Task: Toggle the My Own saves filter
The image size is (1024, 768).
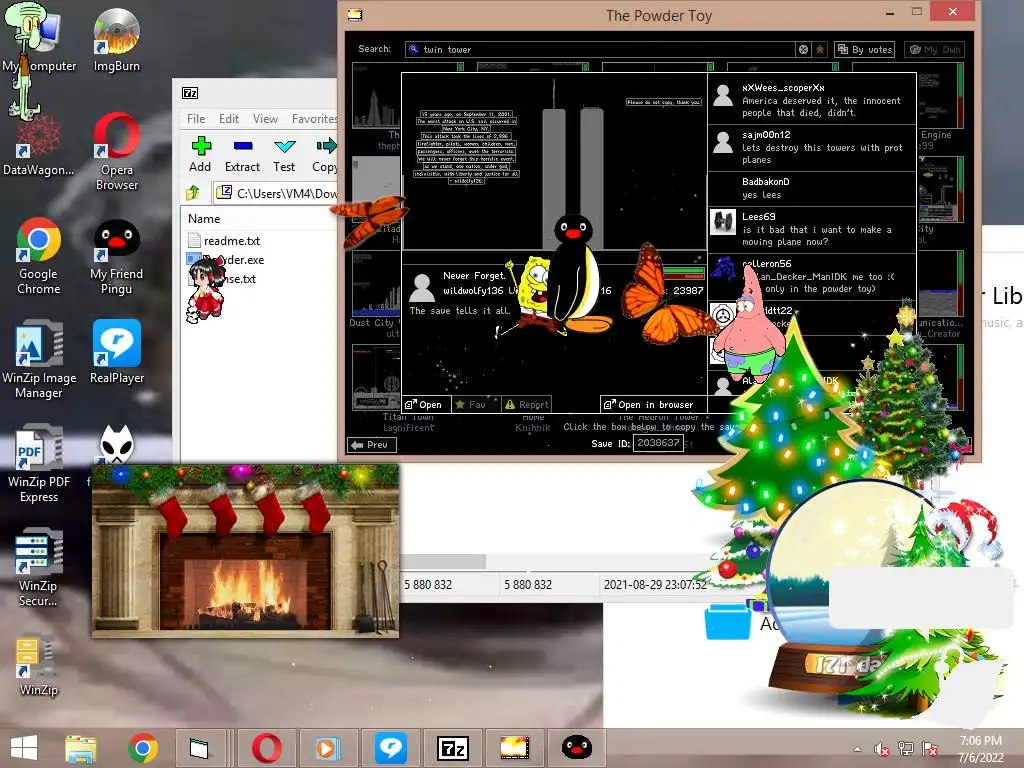Action: tap(935, 49)
